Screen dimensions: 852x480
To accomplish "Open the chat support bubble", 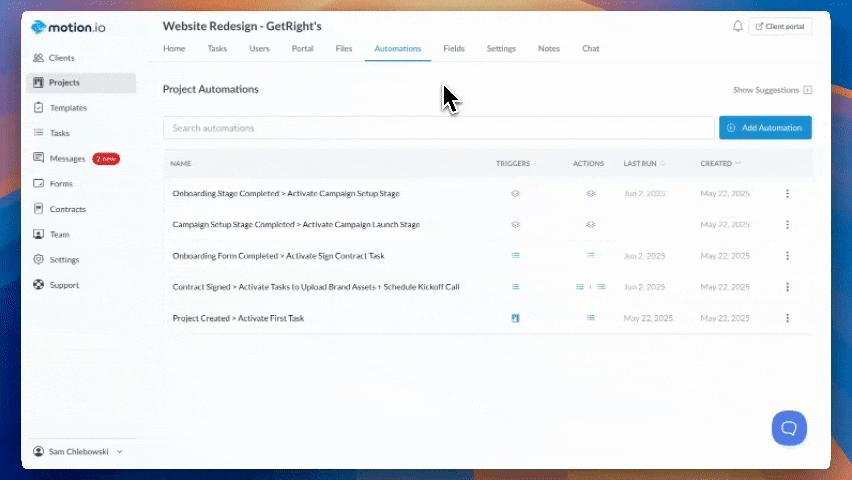I will (789, 428).
